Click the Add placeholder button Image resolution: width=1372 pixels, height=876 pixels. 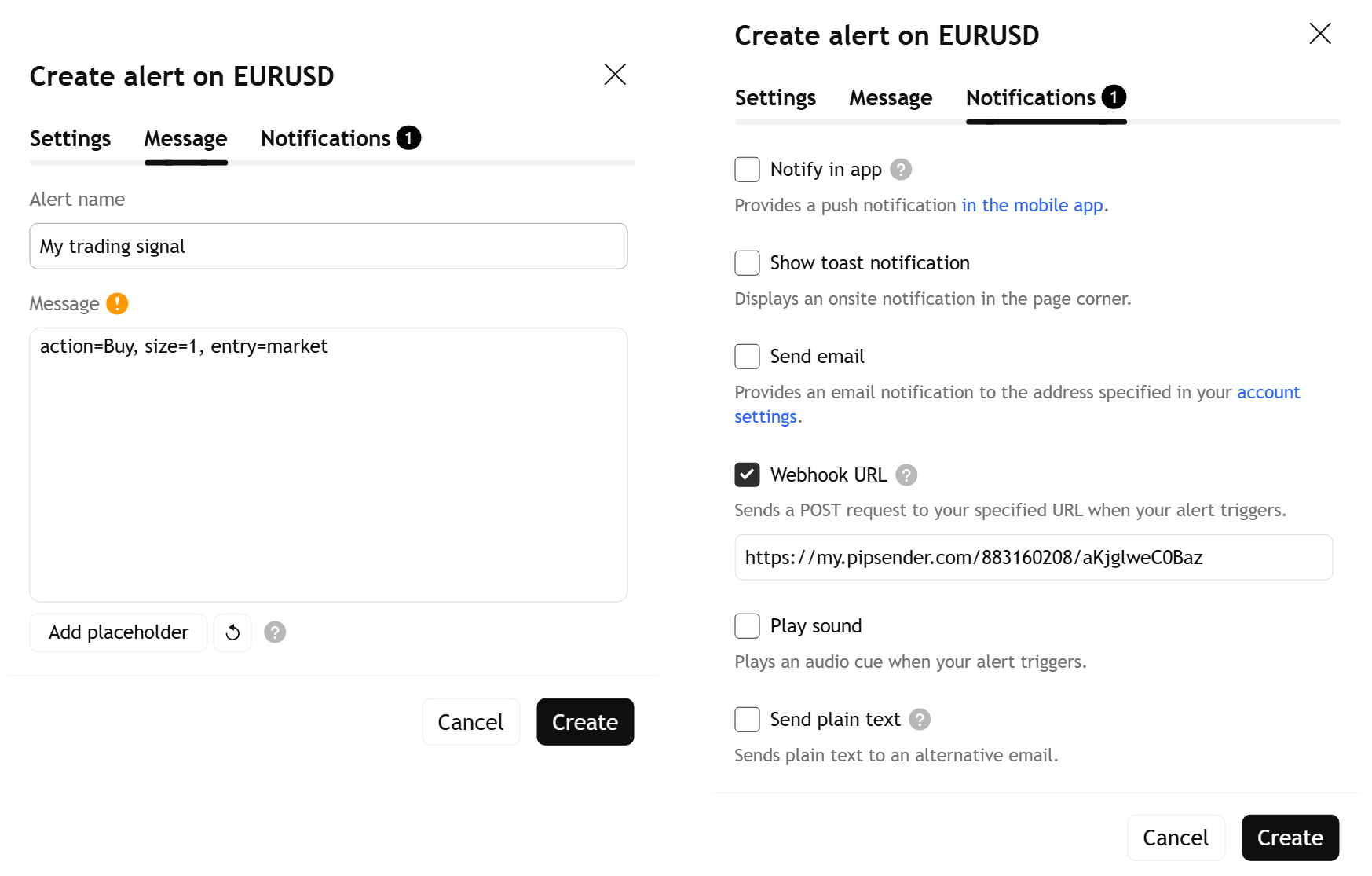coord(119,632)
